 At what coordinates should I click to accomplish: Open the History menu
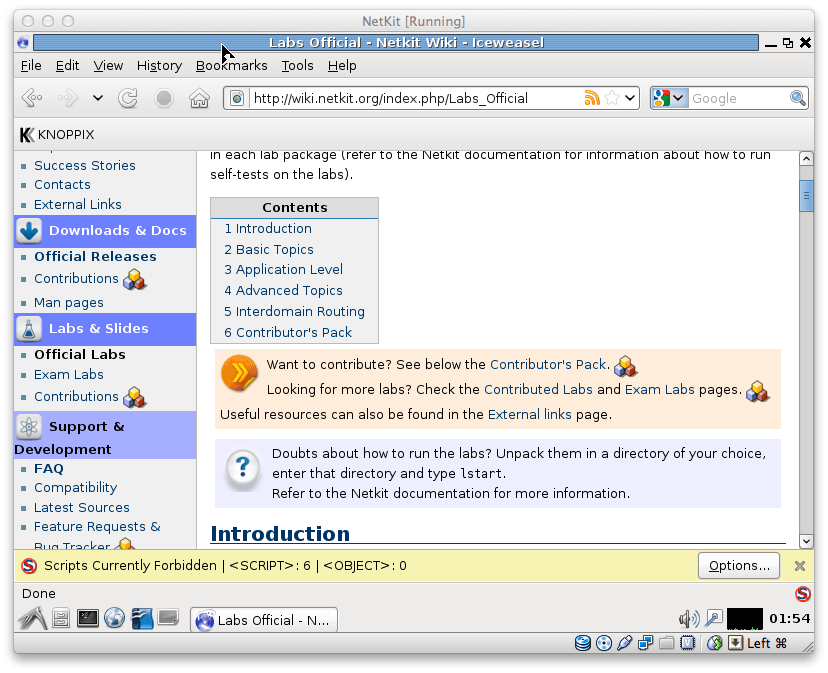159,66
